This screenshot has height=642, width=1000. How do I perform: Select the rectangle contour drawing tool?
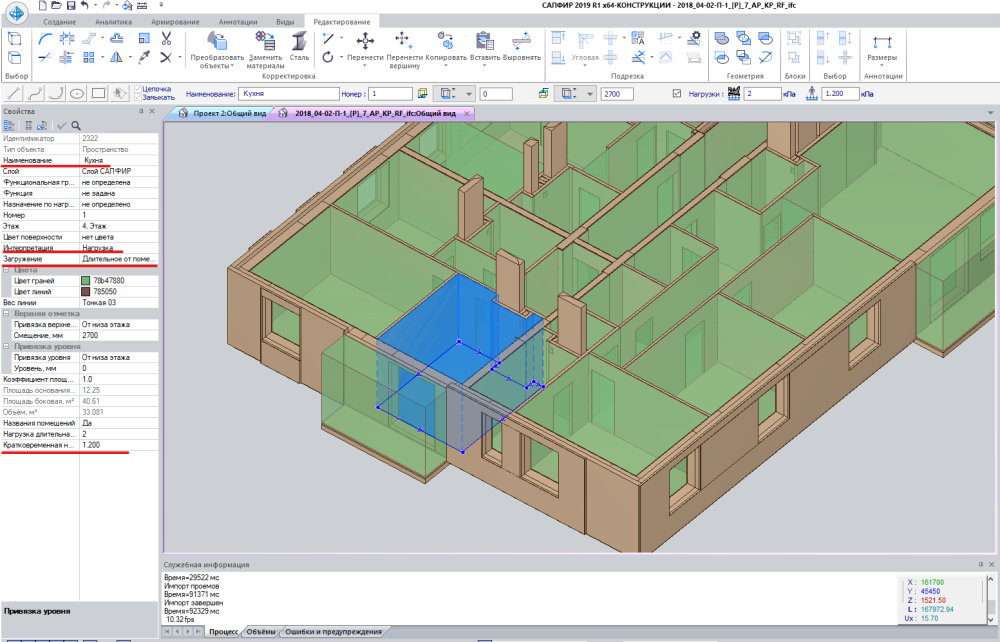(x=98, y=94)
